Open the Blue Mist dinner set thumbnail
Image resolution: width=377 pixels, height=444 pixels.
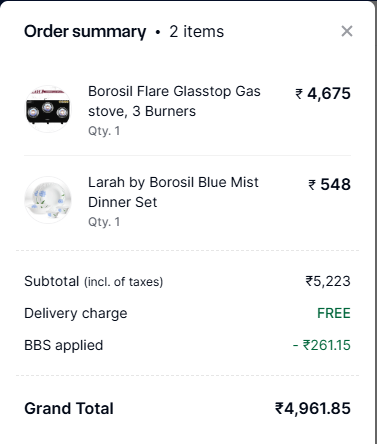(48, 200)
